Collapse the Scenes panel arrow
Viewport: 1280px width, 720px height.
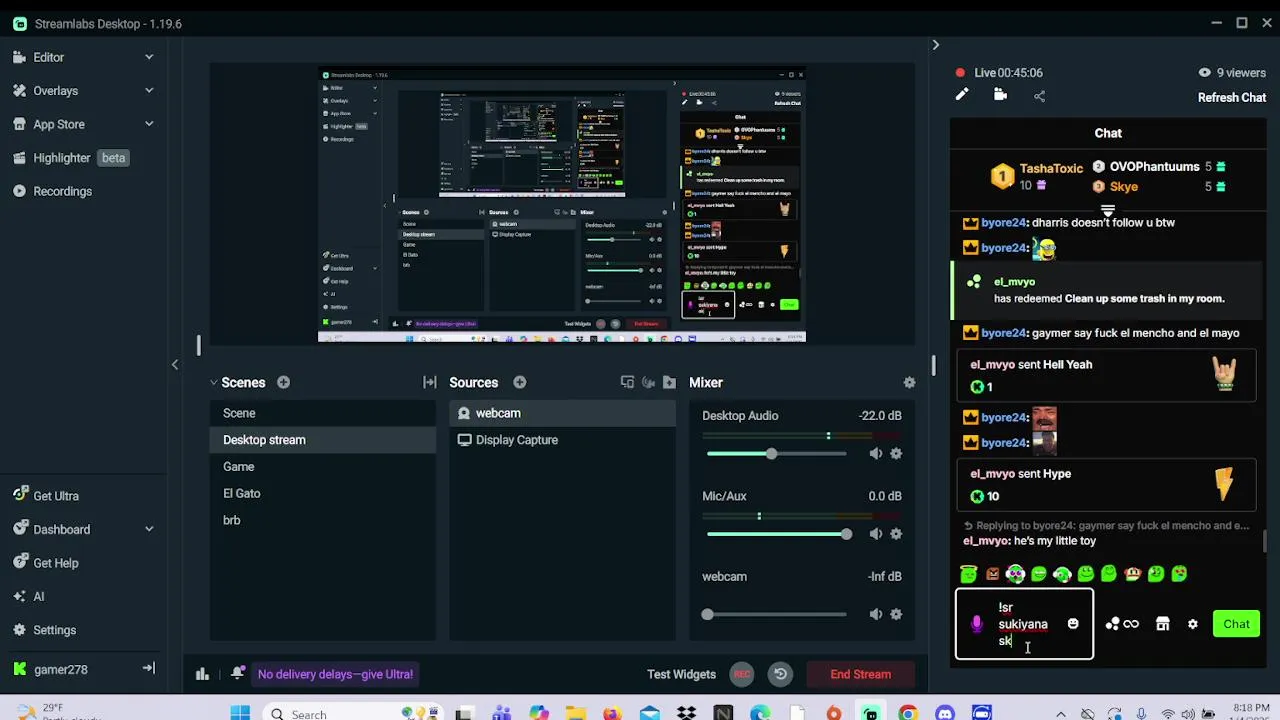pyautogui.click(x=213, y=382)
